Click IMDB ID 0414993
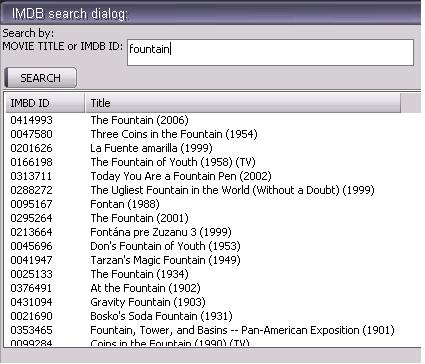Screen dimensions: 425x364 (31, 120)
